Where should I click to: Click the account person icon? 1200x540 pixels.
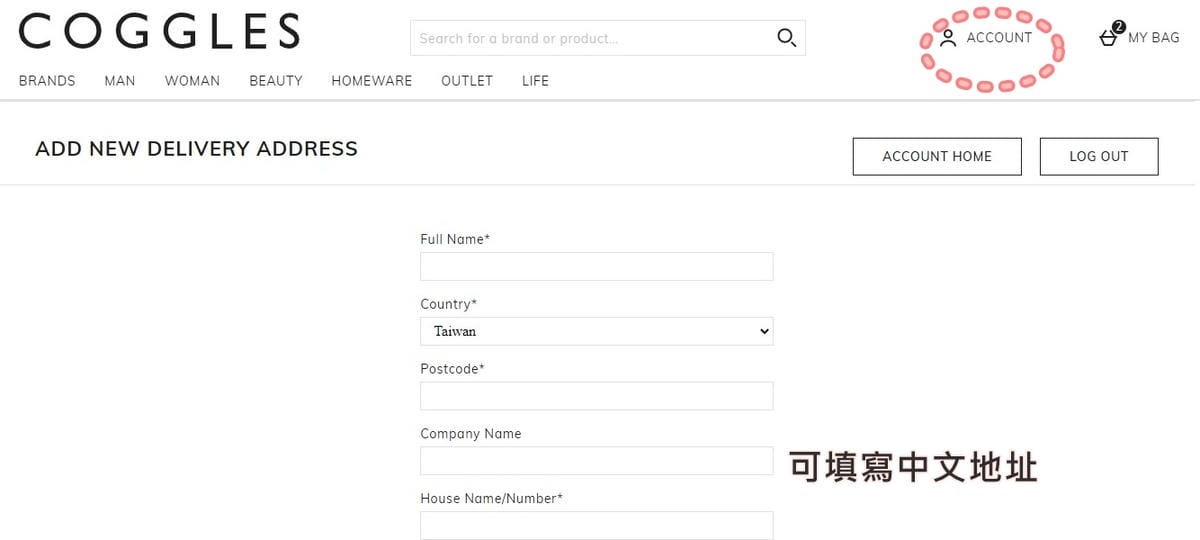point(948,38)
